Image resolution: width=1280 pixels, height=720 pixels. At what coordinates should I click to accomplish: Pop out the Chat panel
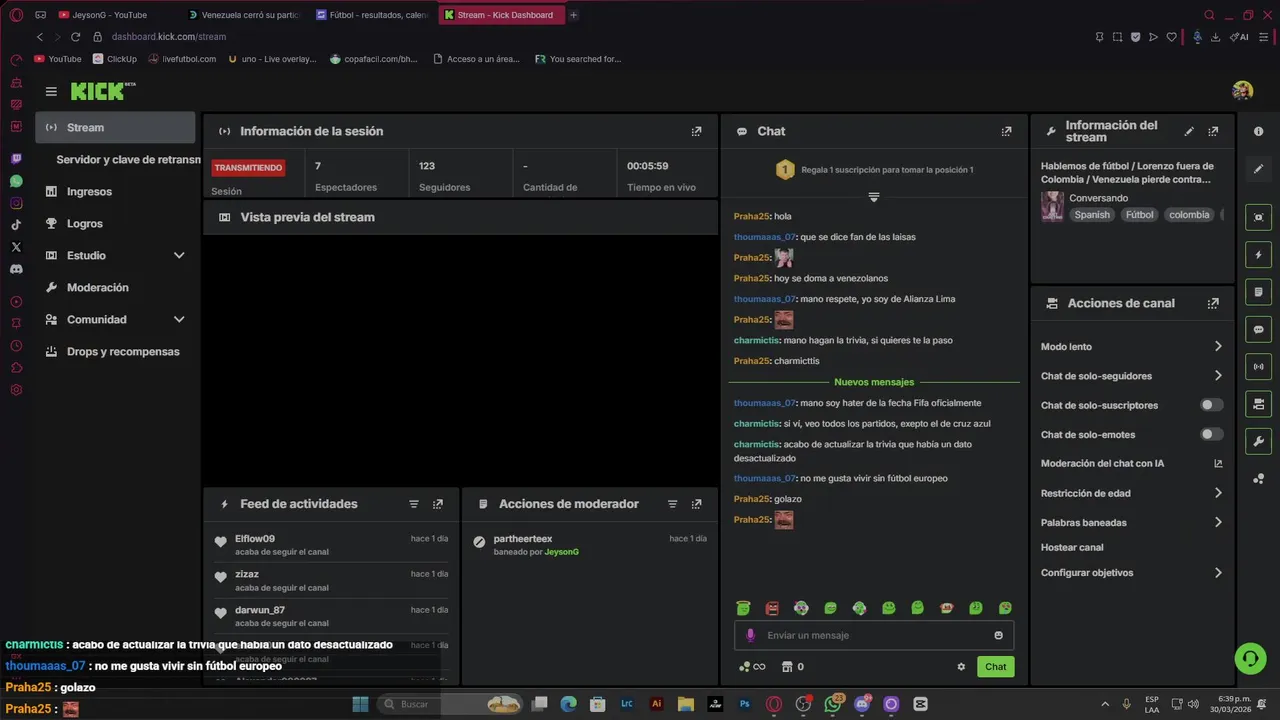[1006, 131]
